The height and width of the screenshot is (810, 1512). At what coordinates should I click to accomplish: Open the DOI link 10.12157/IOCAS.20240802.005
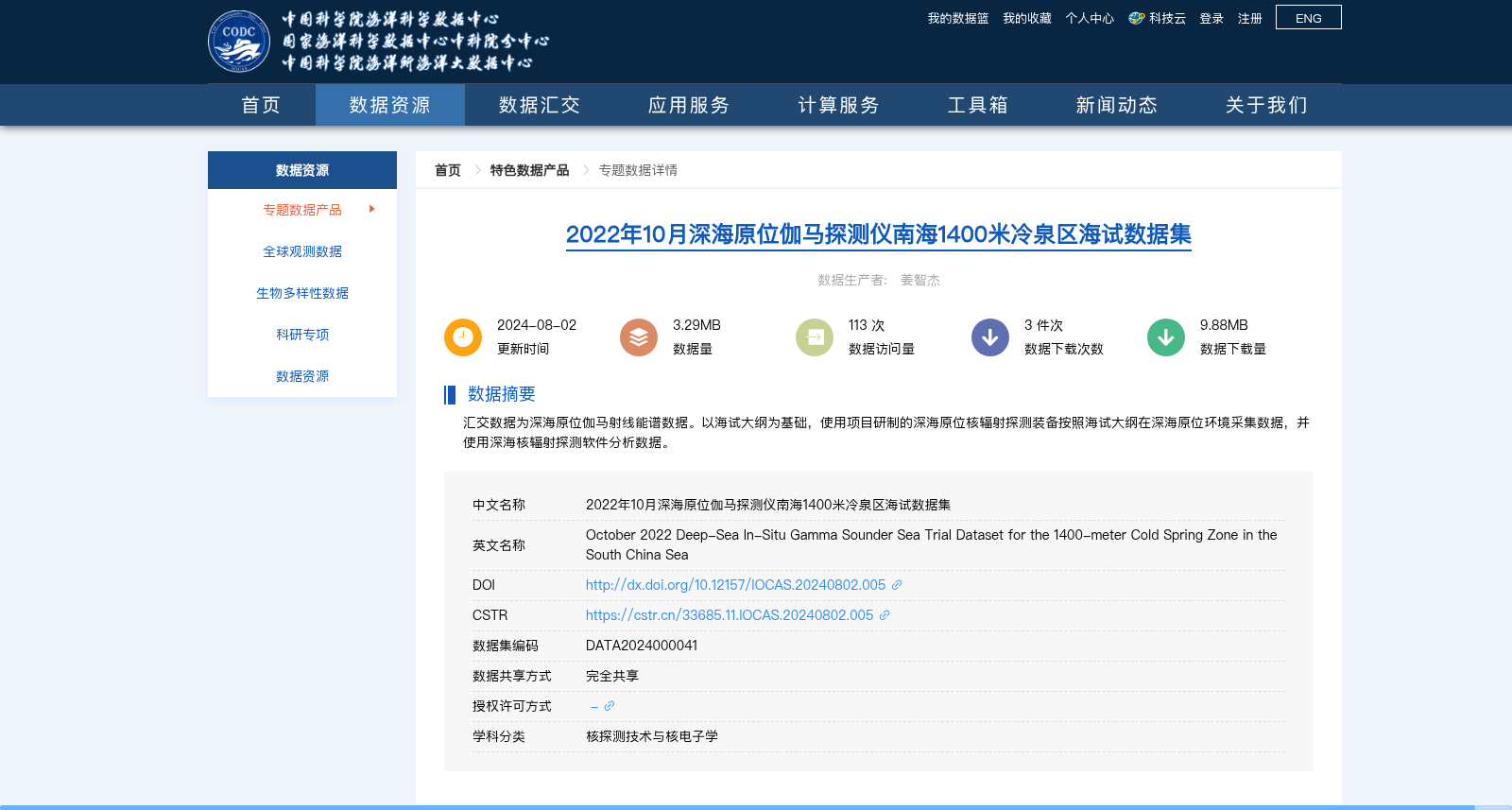click(735, 585)
